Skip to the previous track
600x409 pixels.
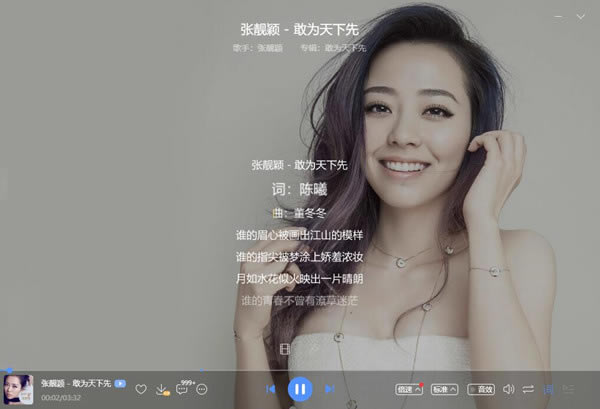pos(271,389)
